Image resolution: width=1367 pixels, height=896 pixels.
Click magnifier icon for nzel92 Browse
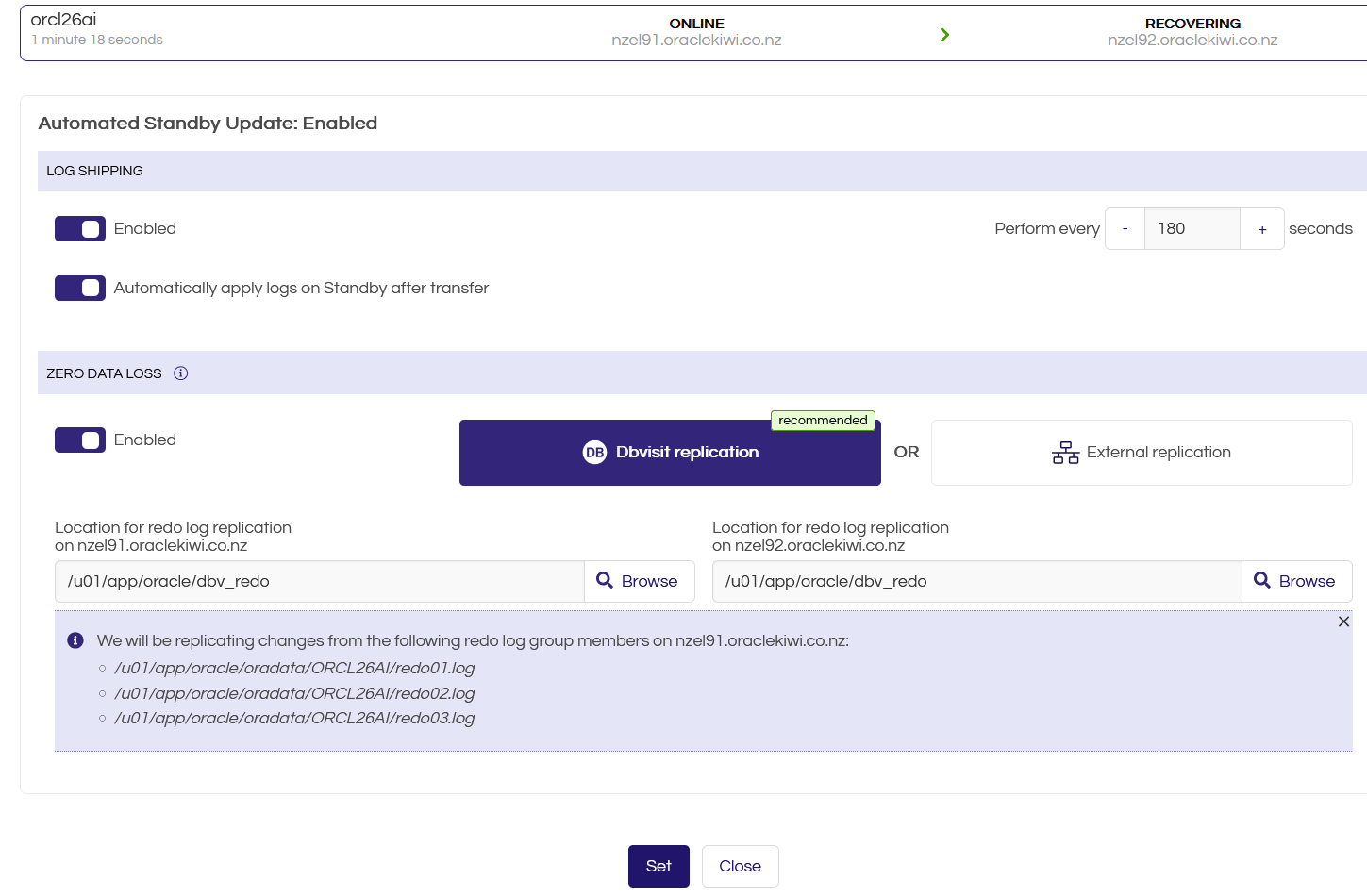click(1262, 580)
